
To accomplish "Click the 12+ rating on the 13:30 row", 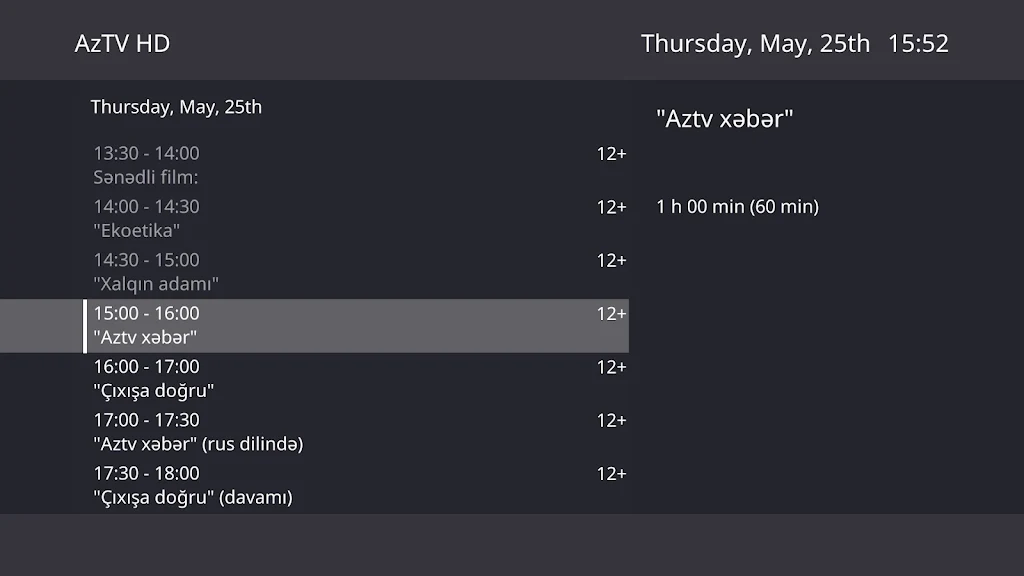I will tap(611, 154).
